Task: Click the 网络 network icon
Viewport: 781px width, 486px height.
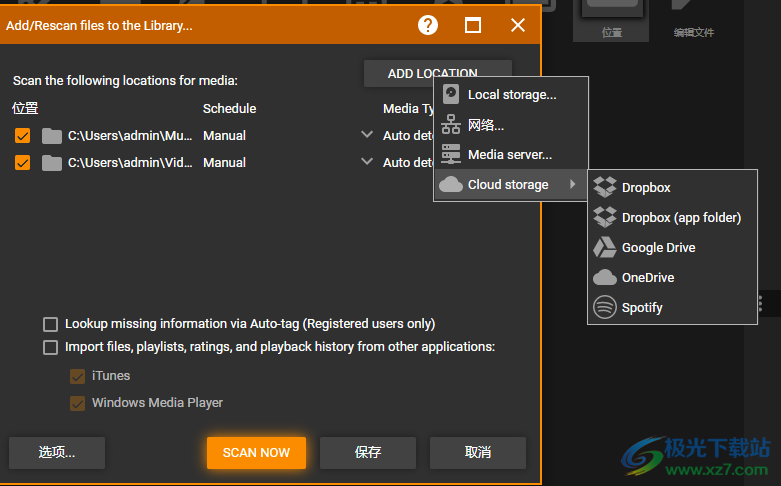Action: coord(451,125)
